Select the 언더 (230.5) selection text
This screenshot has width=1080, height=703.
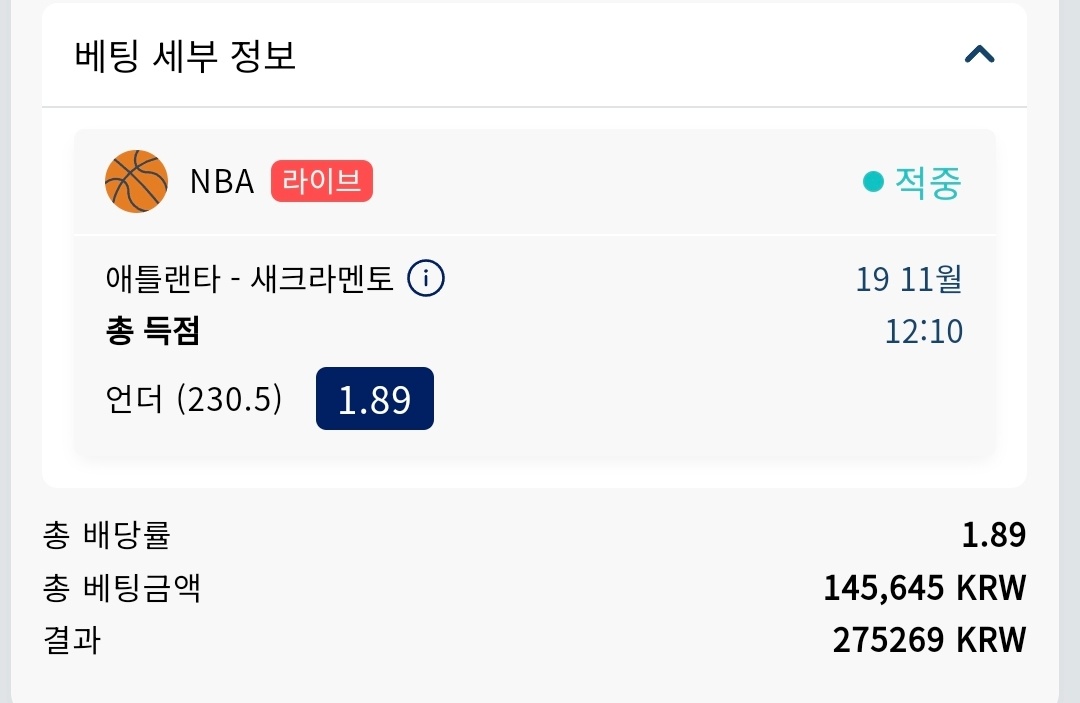tap(193, 399)
